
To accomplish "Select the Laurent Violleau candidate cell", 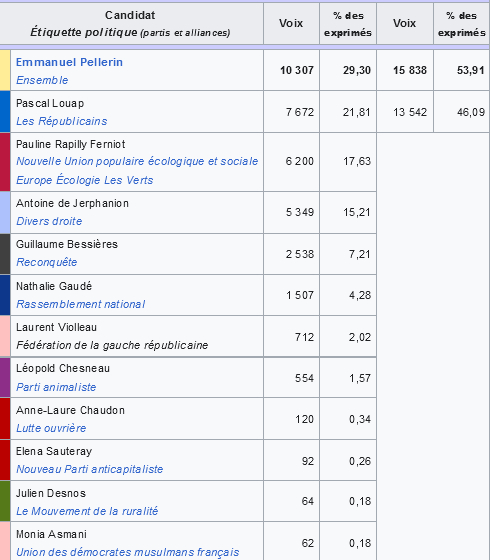I will pyautogui.click(x=137, y=336).
